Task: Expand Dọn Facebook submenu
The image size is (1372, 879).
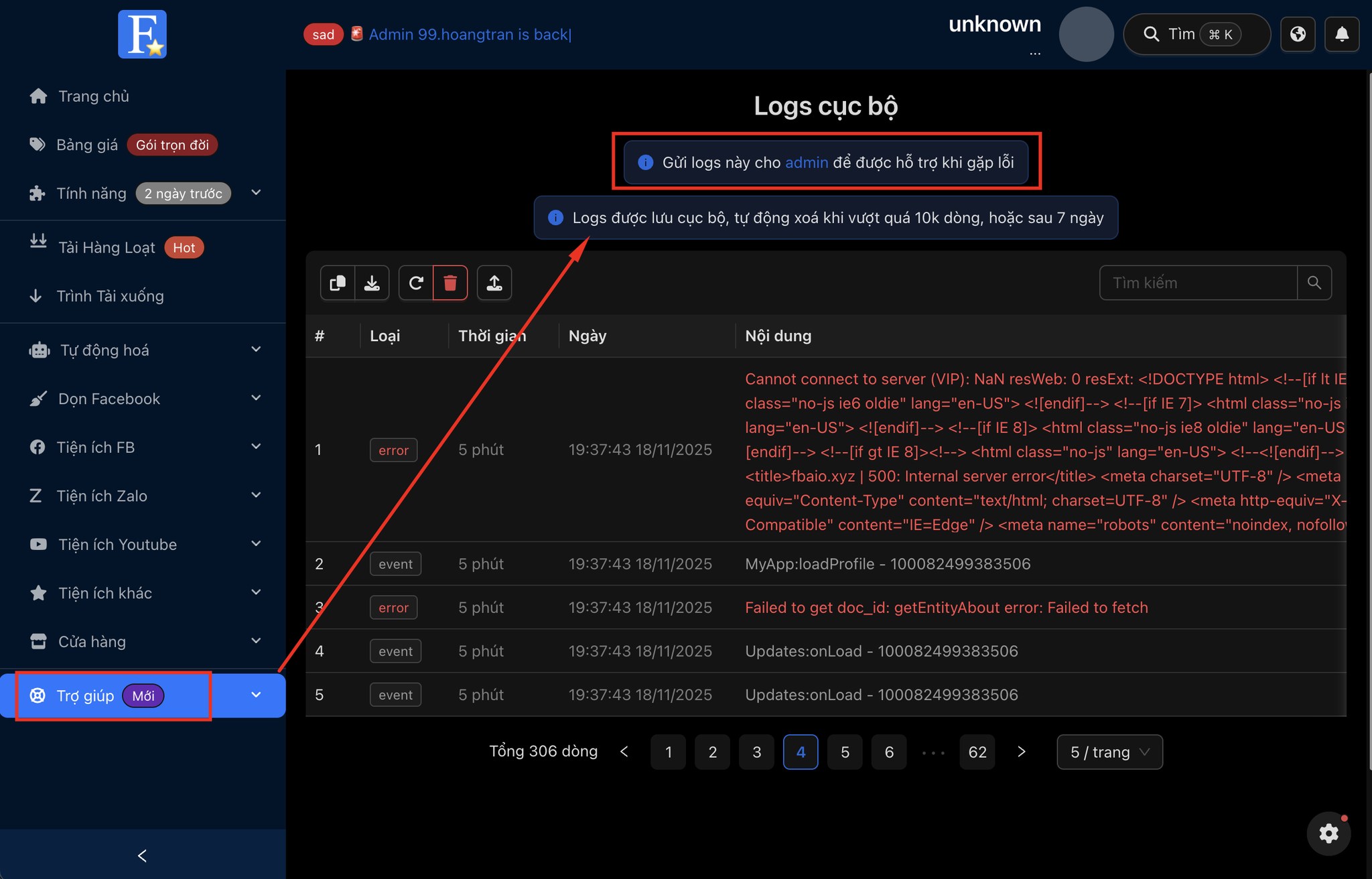Action: [x=143, y=399]
